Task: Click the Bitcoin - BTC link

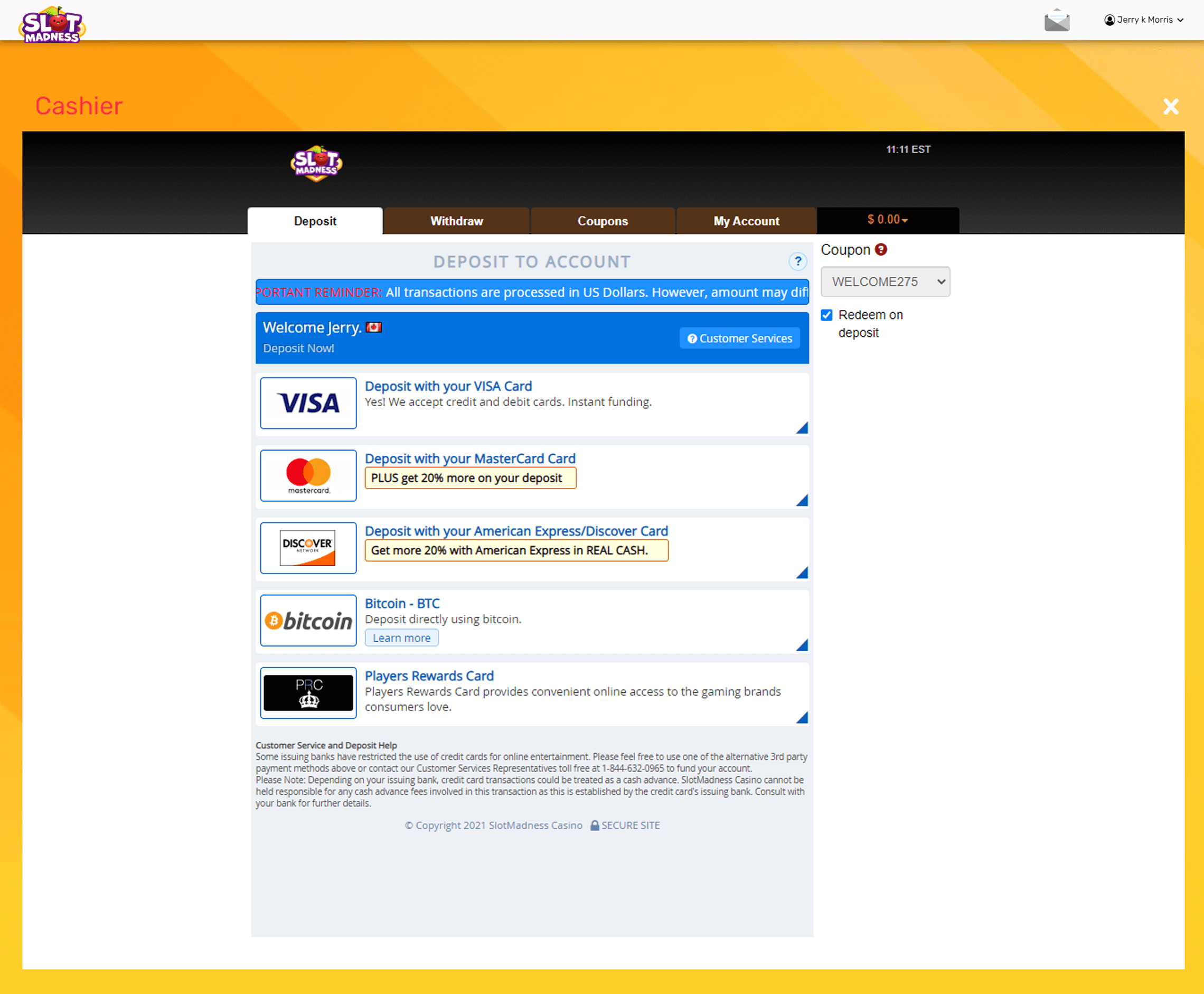Action: (x=402, y=604)
